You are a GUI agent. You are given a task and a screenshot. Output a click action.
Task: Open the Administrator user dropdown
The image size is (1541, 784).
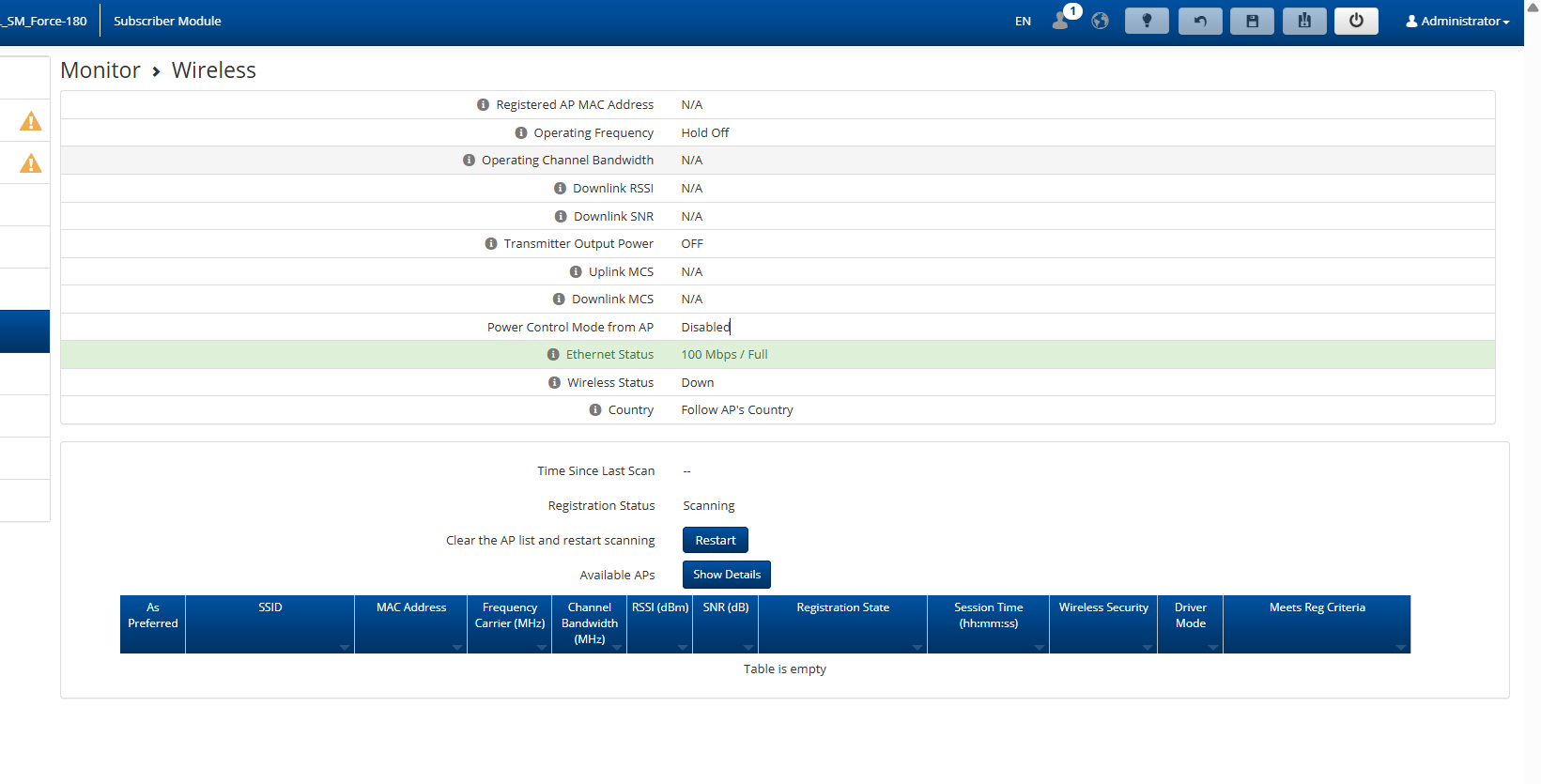(1456, 21)
